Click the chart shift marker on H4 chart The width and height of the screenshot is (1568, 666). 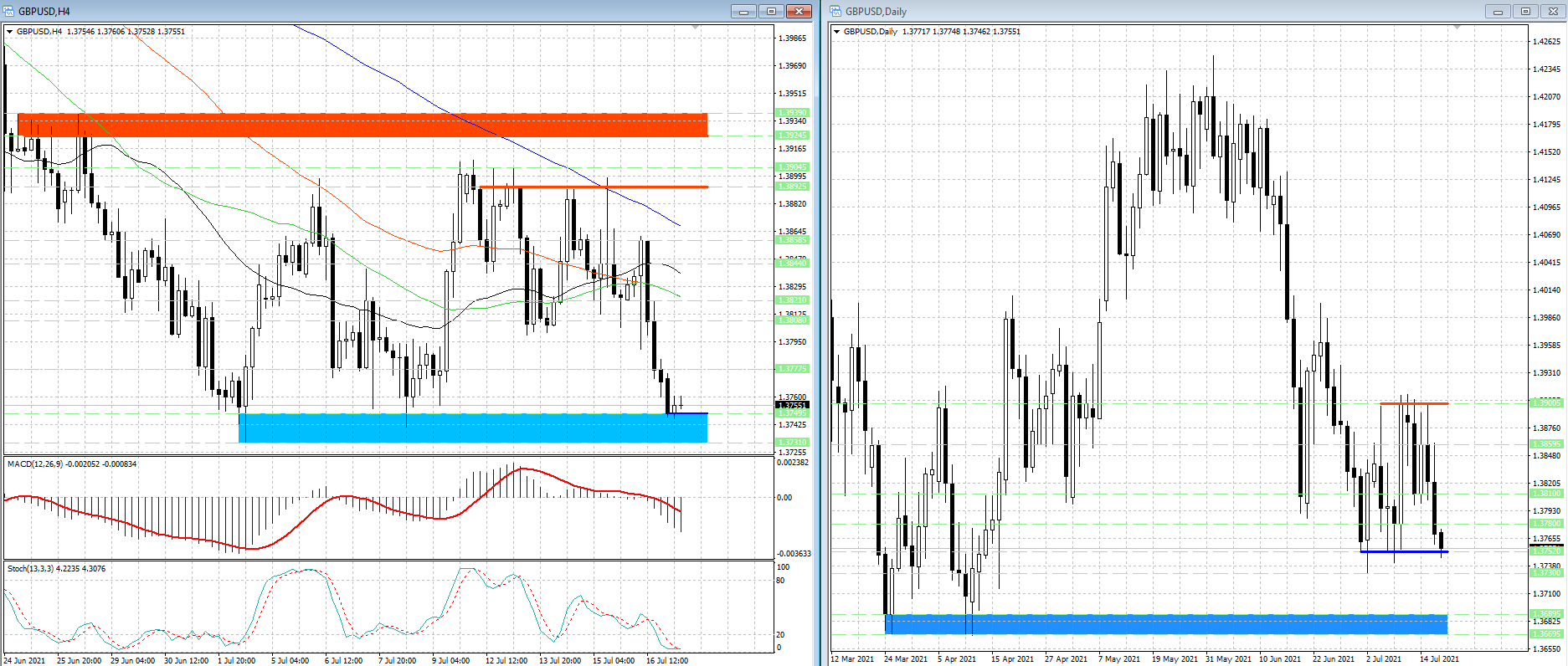pyautogui.click(x=695, y=28)
